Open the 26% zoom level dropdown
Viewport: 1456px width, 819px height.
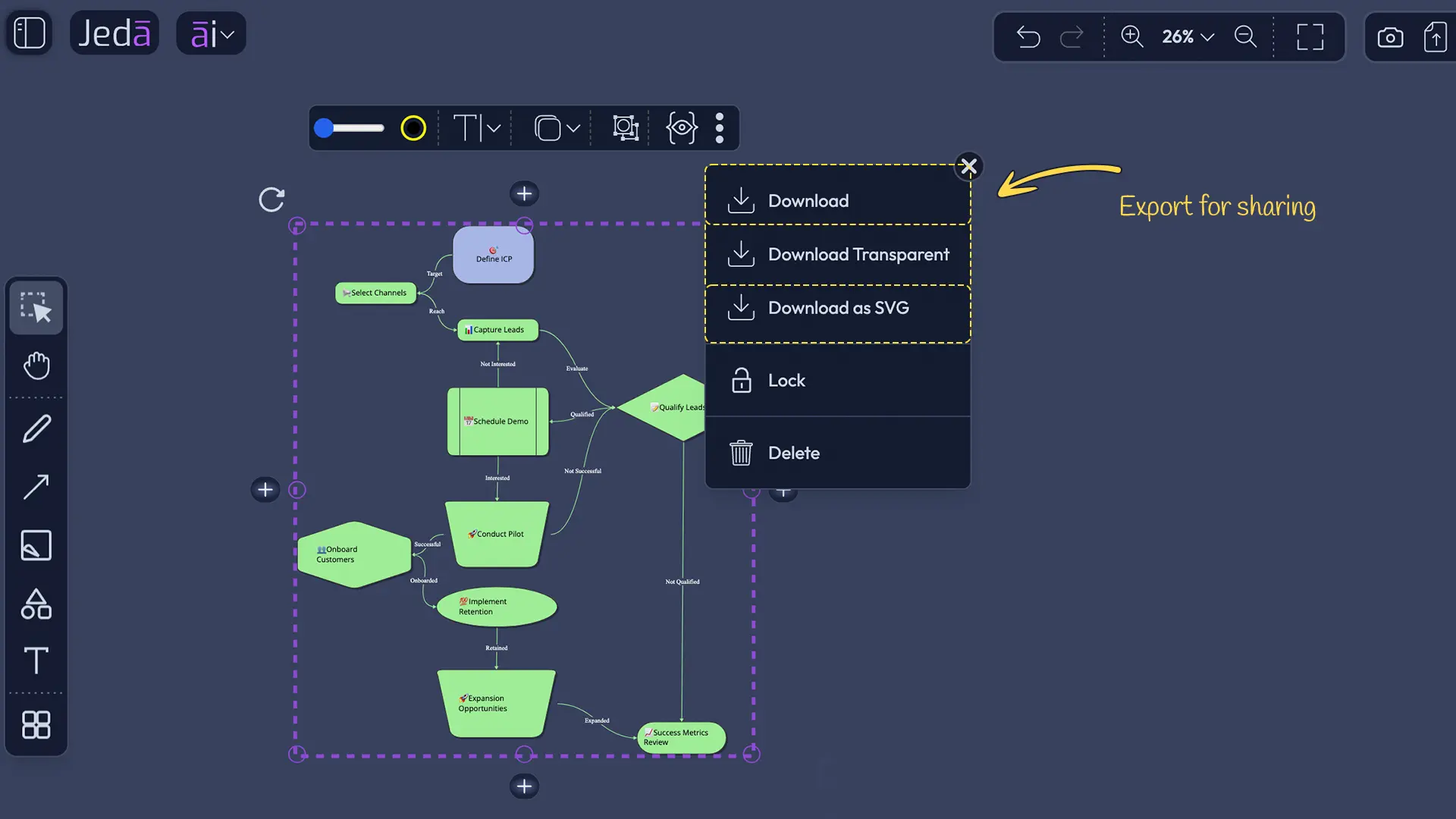click(x=1188, y=36)
